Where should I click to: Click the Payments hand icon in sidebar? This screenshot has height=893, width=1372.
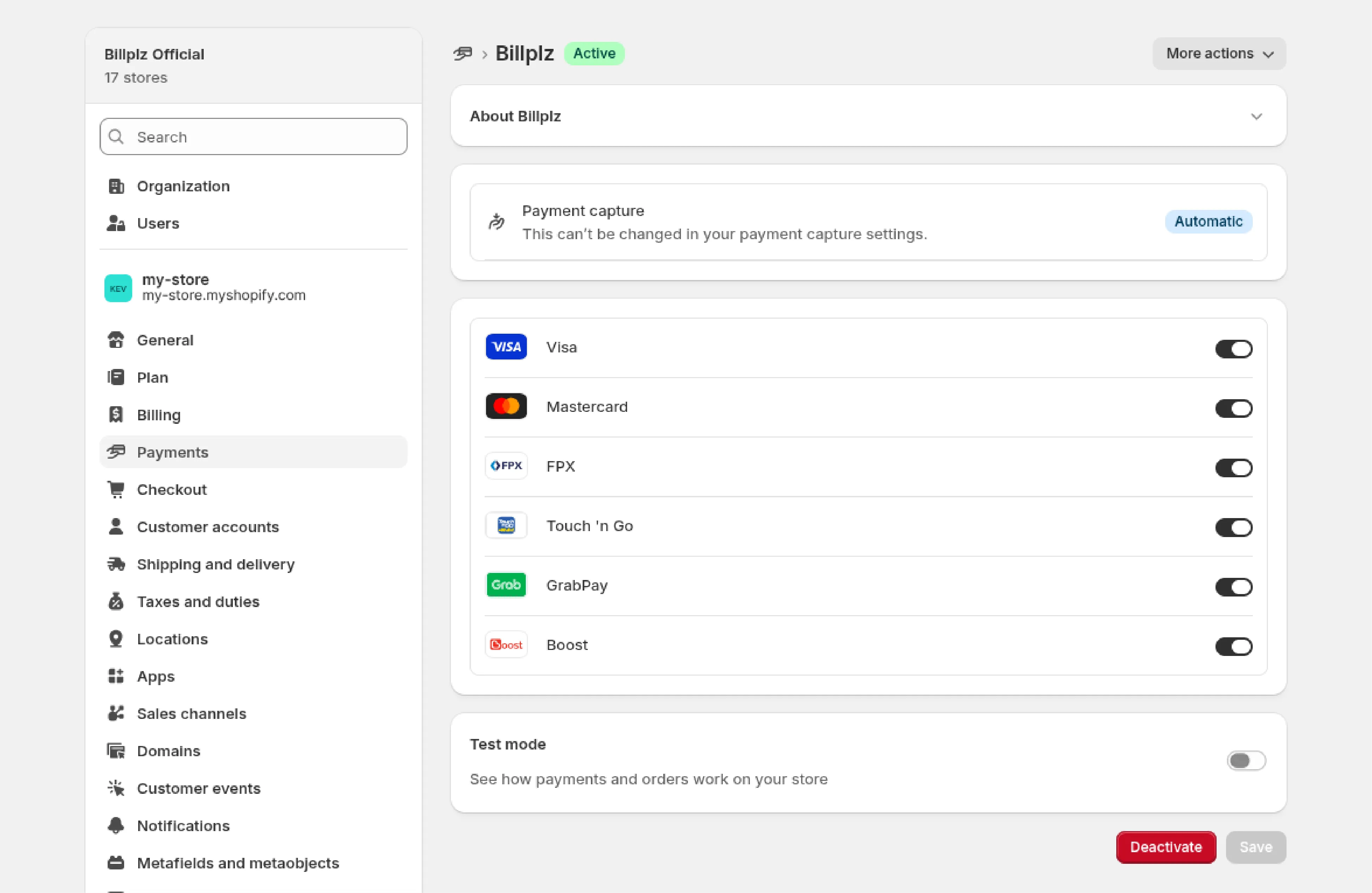116,452
